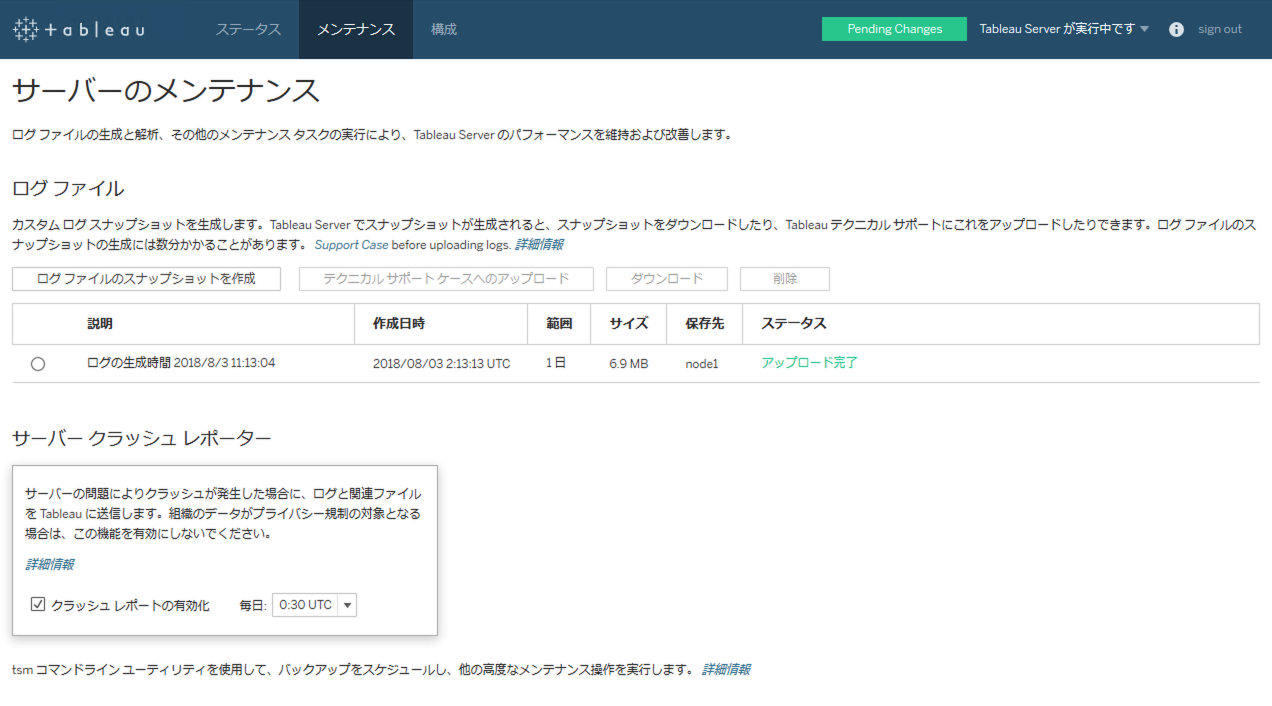Disable the クラッシュ レポートの有効化 checkbox

click(x=37, y=604)
